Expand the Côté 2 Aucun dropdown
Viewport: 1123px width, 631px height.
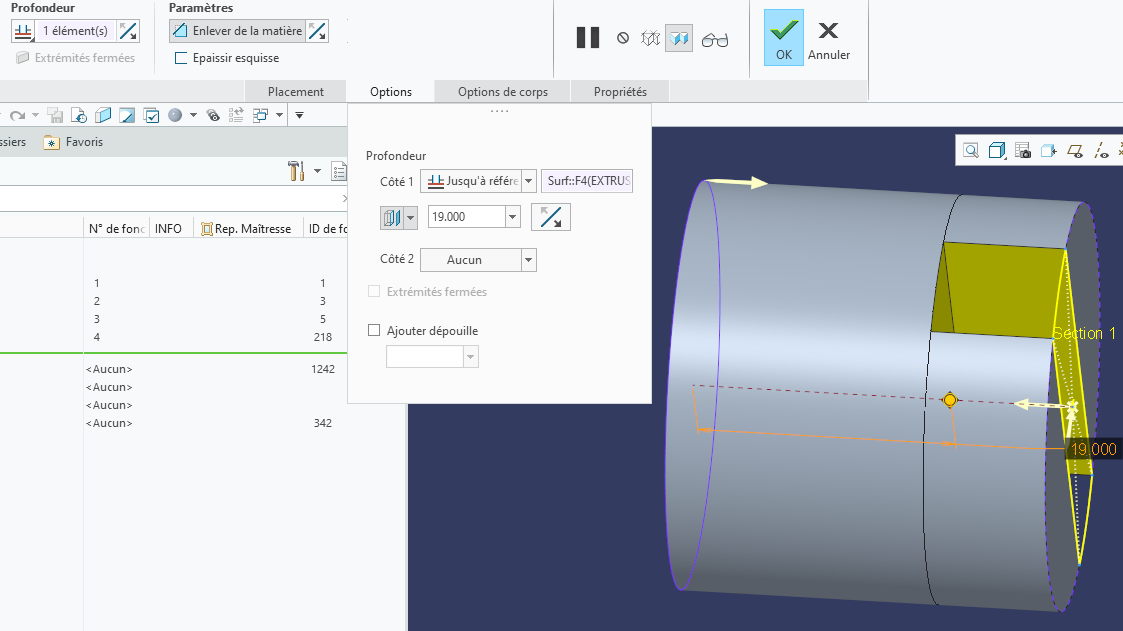click(529, 260)
